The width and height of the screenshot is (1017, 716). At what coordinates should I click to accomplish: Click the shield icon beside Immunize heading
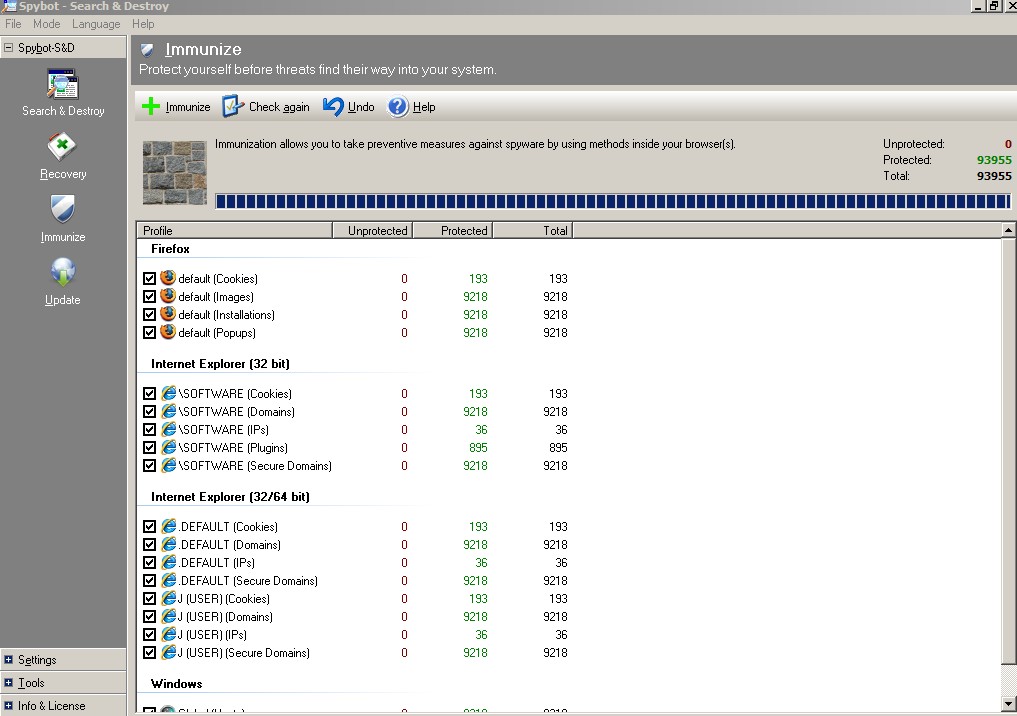pos(147,50)
